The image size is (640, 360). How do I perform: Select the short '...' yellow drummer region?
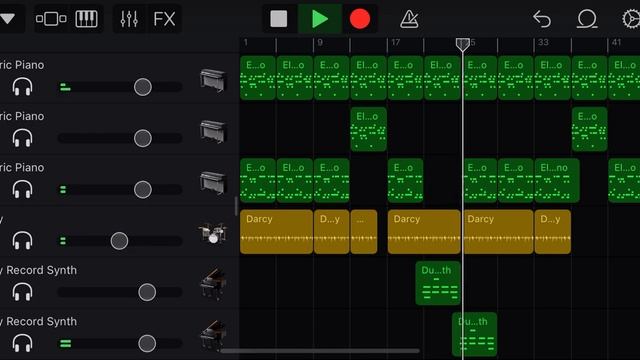(364, 232)
